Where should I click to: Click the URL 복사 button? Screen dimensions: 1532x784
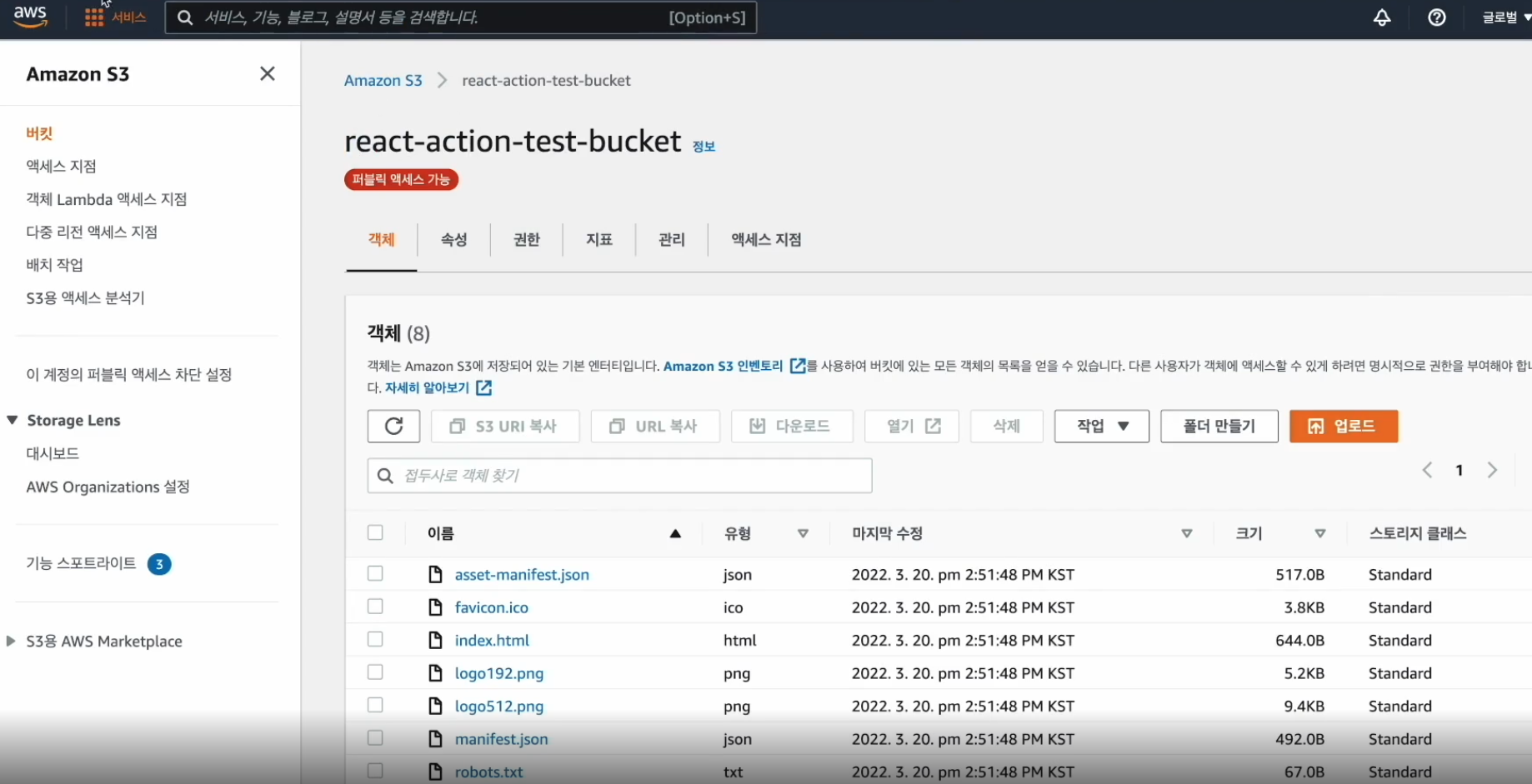(x=655, y=427)
